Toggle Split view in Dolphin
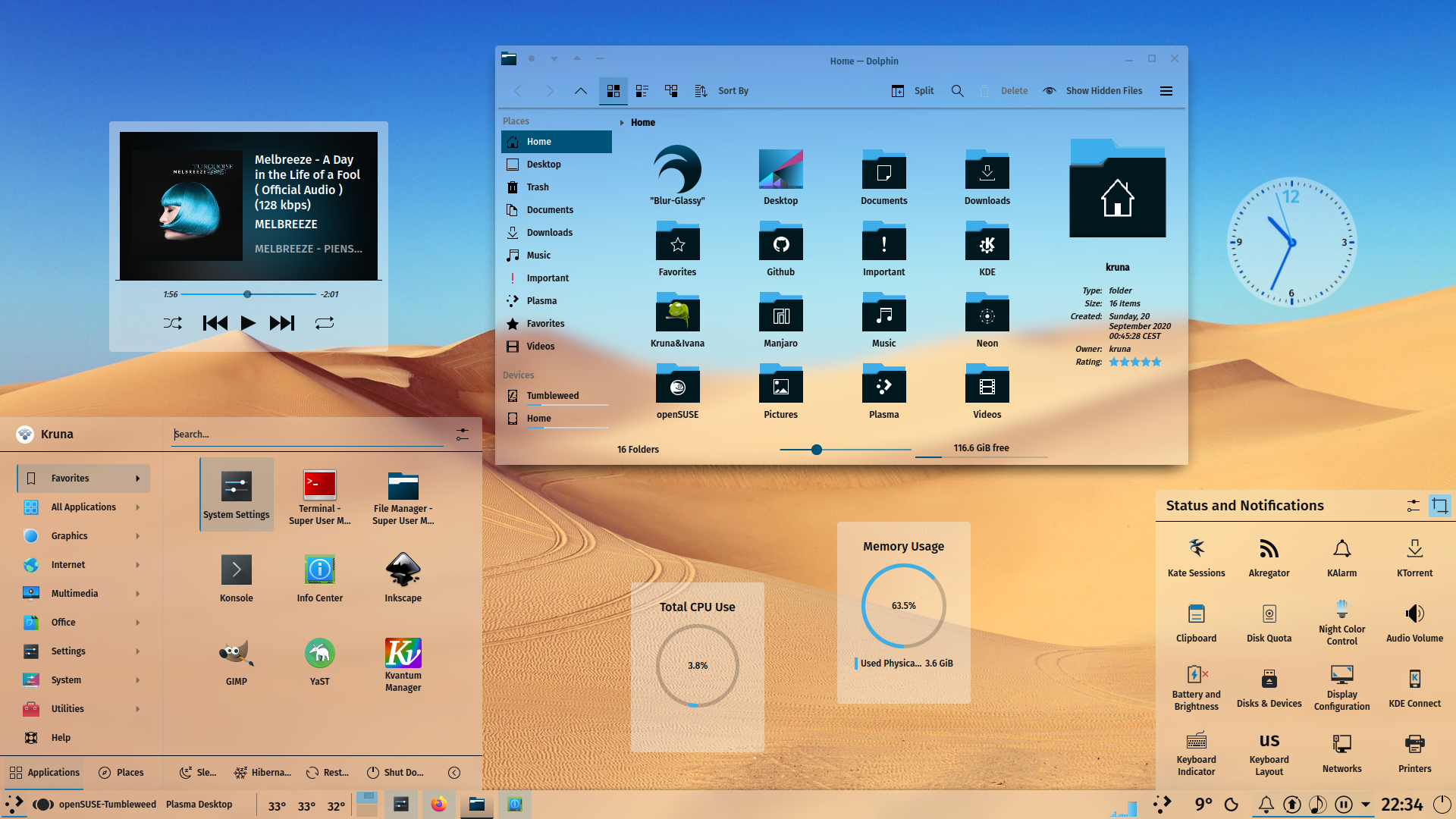 click(912, 91)
